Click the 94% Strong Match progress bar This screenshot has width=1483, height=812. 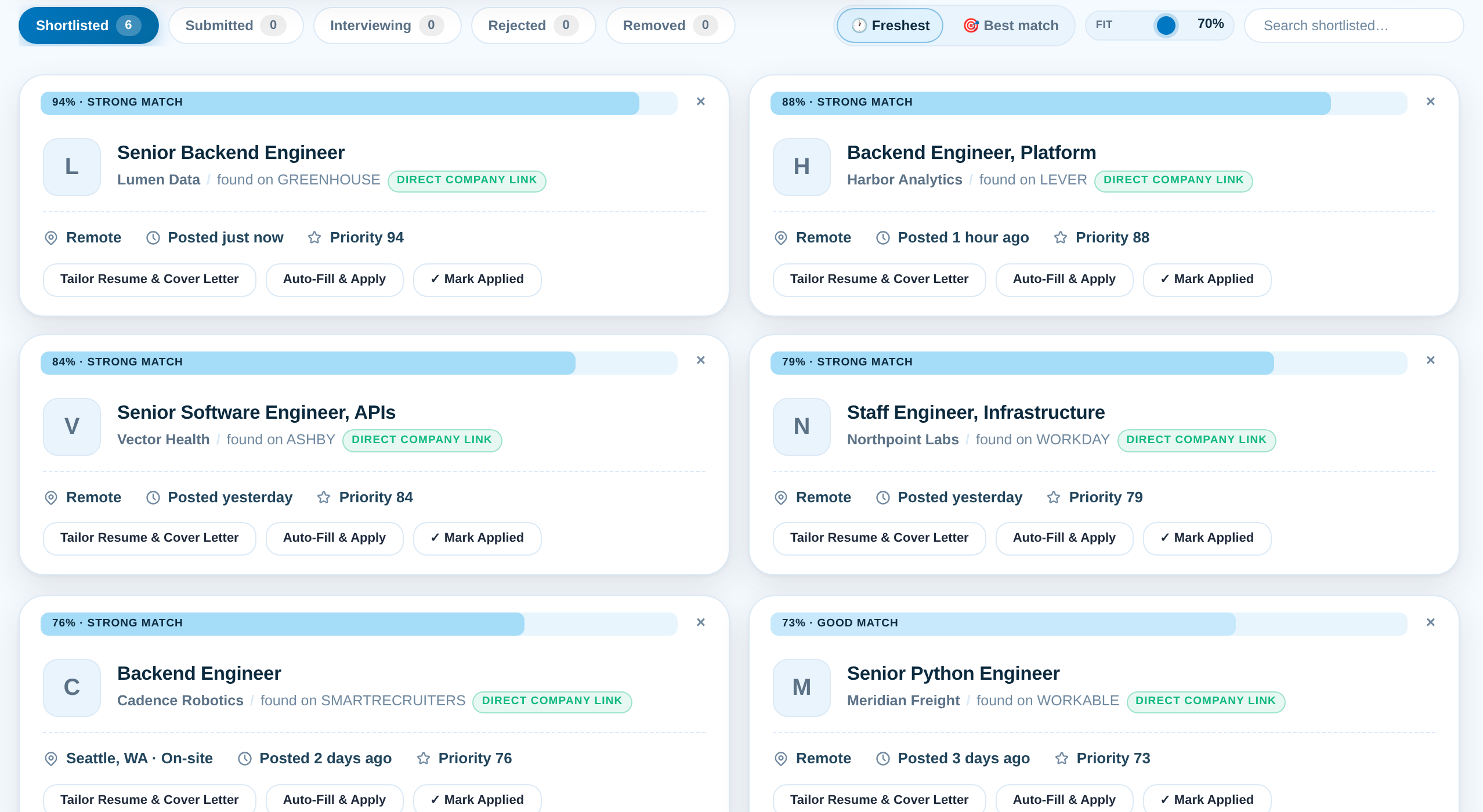(x=359, y=103)
